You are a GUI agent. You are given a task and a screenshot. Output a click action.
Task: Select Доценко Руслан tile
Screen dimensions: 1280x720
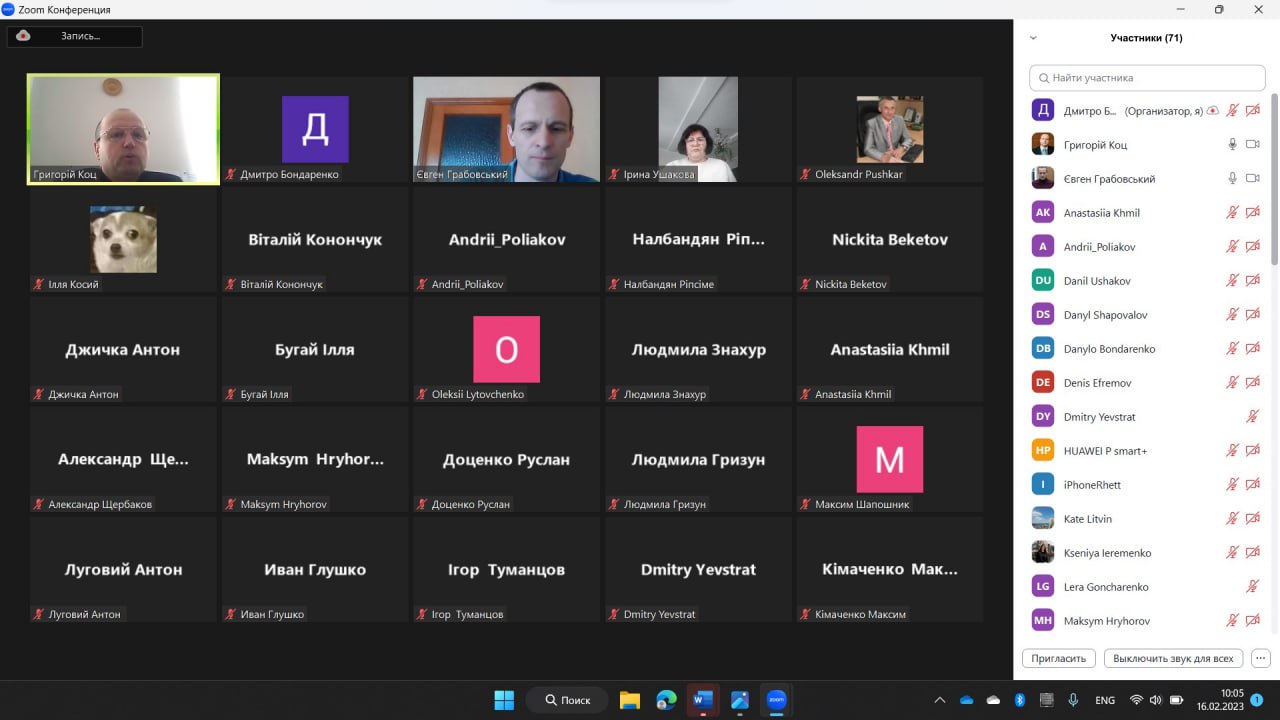pyautogui.click(x=507, y=460)
